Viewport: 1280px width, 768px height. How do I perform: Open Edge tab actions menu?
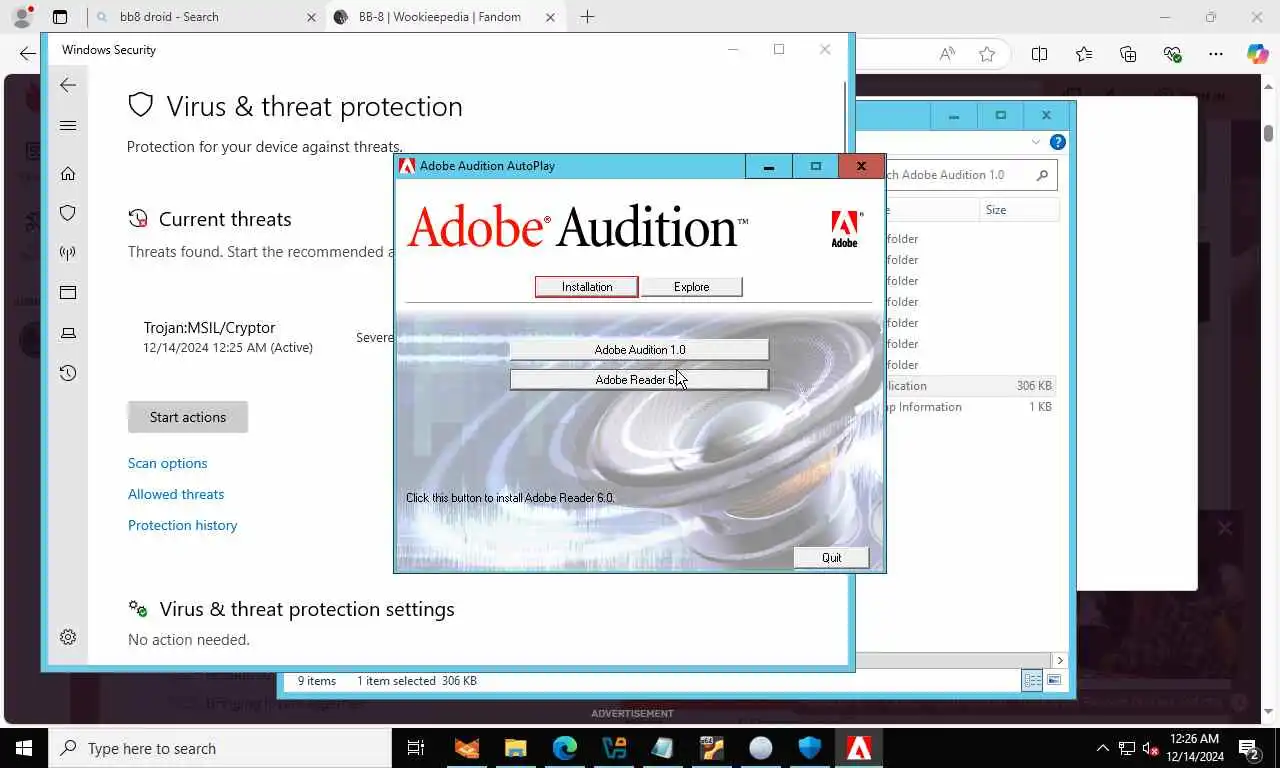click(60, 17)
